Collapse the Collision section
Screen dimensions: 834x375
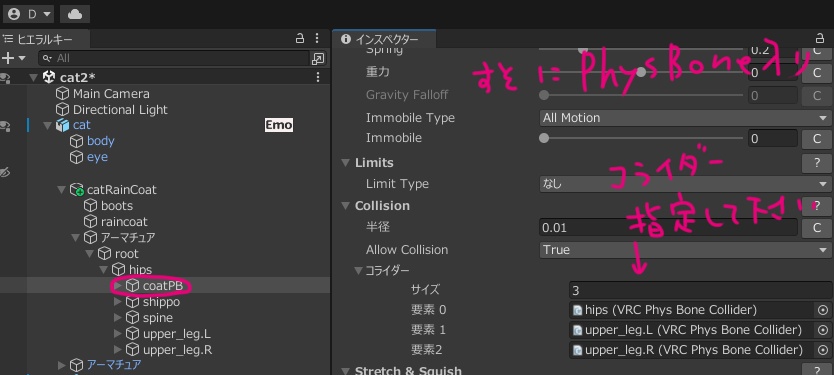pos(346,206)
